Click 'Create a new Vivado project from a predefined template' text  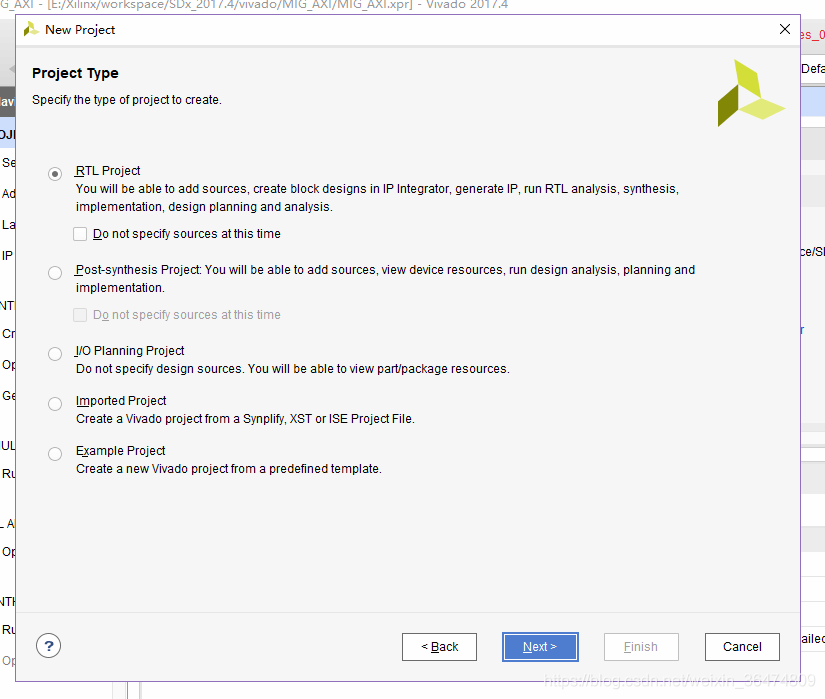point(229,469)
